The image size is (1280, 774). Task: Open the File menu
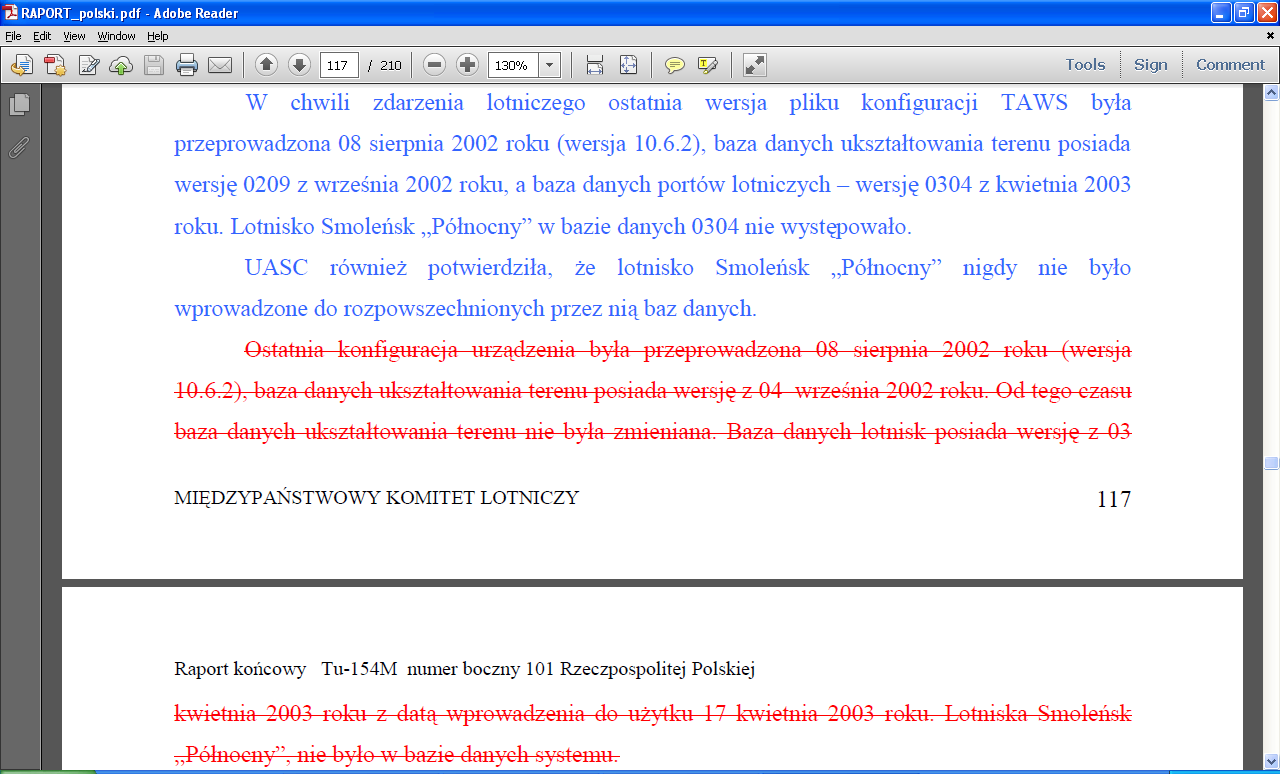[x=13, y=36]
